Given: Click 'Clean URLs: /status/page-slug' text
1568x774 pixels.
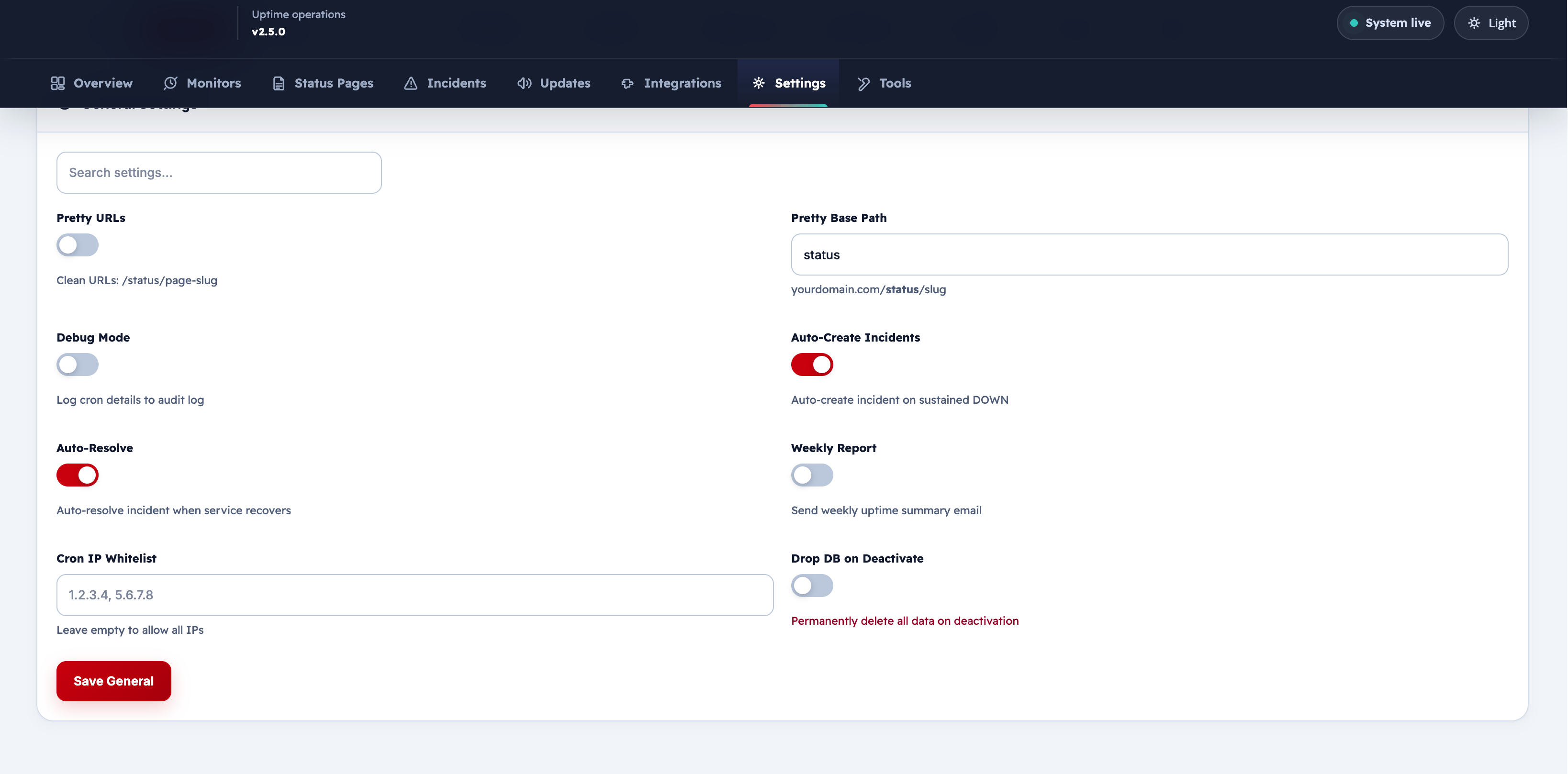Looking at the screenshot, I should coord(137,280).
